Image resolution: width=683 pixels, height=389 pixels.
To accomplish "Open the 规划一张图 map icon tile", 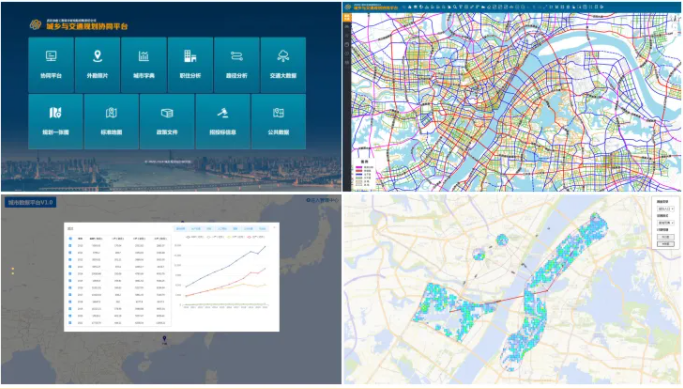I will 55,122.
